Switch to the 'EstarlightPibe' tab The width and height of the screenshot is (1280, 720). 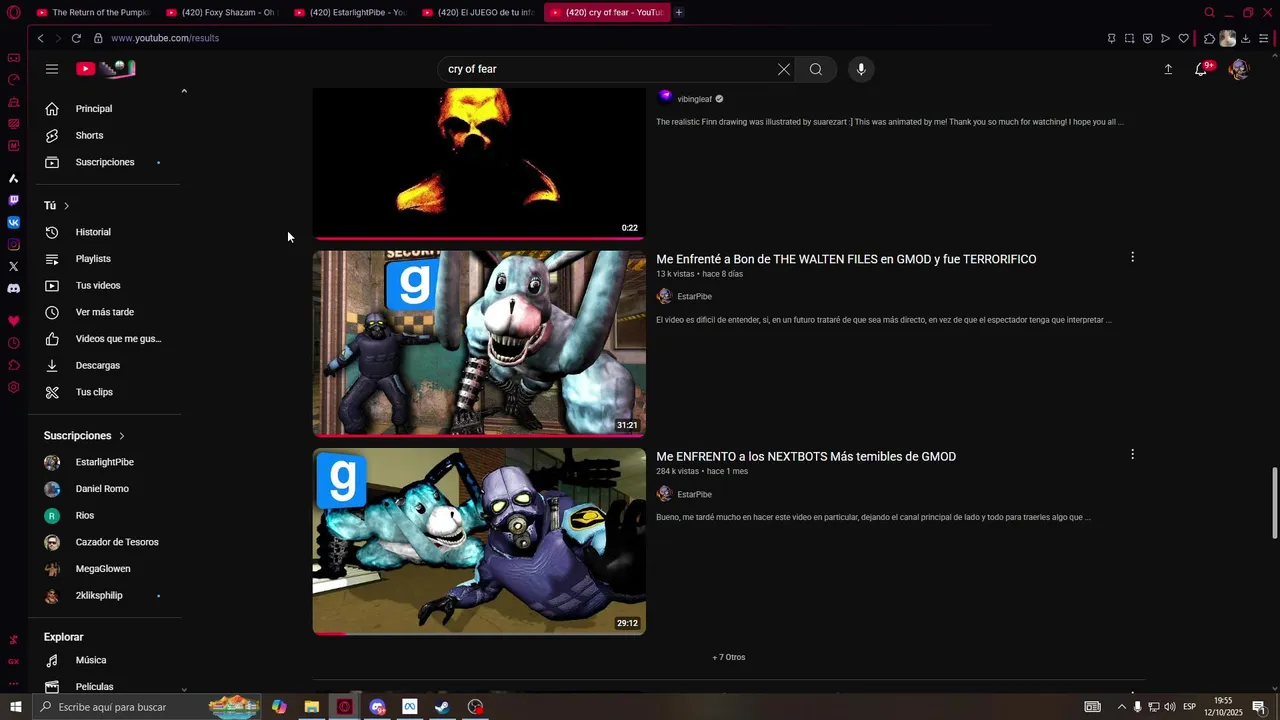point(348,12)
